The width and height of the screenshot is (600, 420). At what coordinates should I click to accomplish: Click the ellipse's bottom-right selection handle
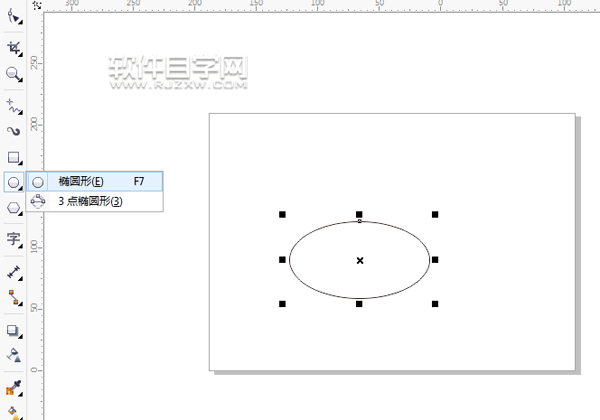pos(435,304)
